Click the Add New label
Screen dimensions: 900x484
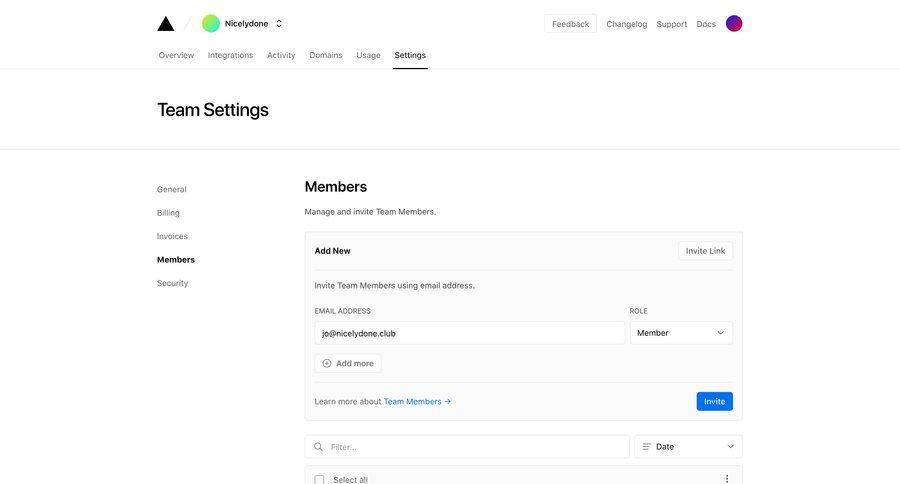[332, 251]
